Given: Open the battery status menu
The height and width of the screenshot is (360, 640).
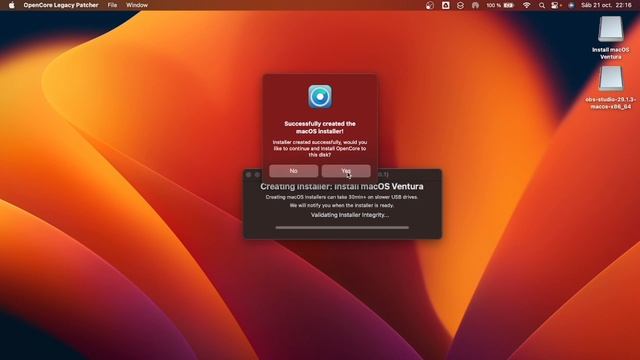Looking at the screenshot, I should 500,5.
